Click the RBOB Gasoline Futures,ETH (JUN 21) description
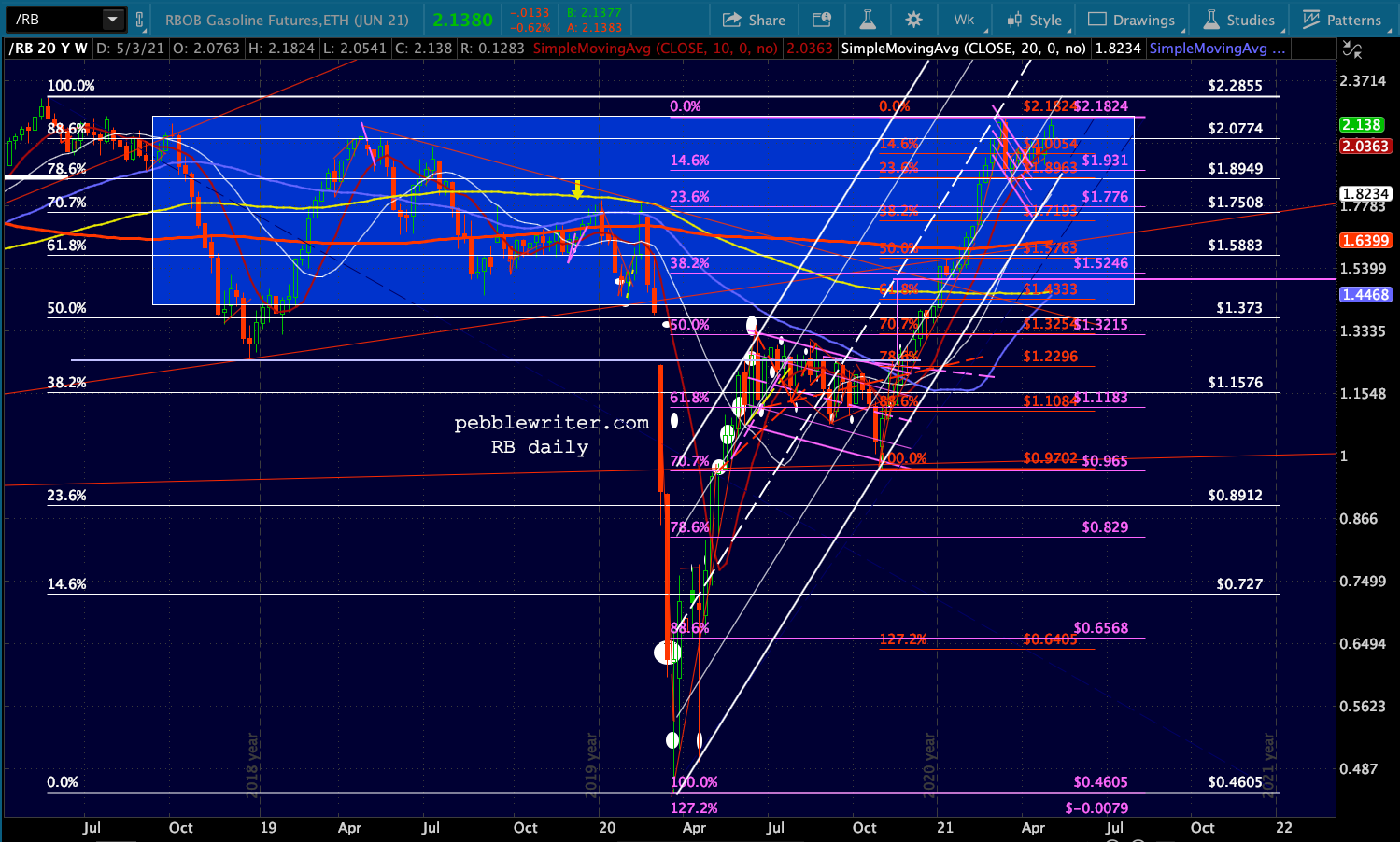 point(287,20)
